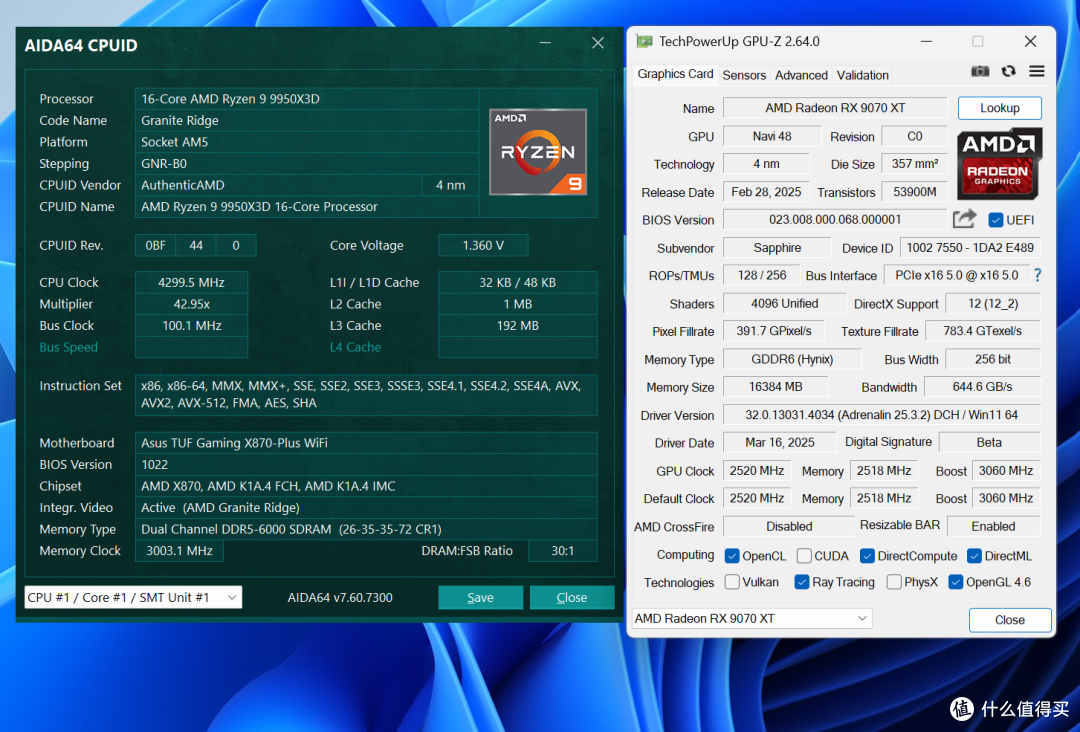Click the L3 Cache value 192 MB
Image resolution: width=1080 pixels, height=732 pixels.
coord(517,325)
